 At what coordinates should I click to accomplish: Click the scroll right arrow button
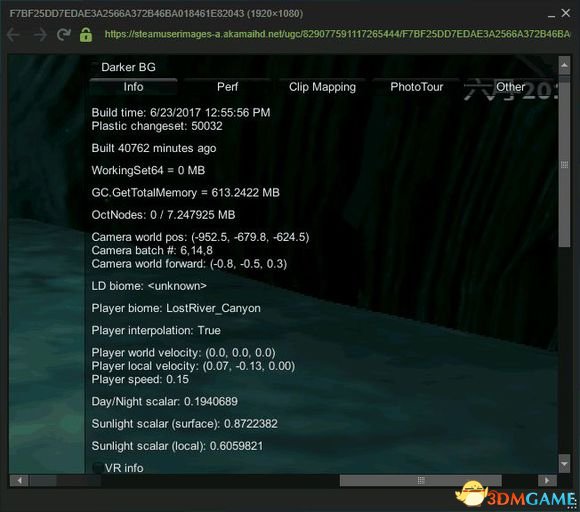(x=547, y=481)
